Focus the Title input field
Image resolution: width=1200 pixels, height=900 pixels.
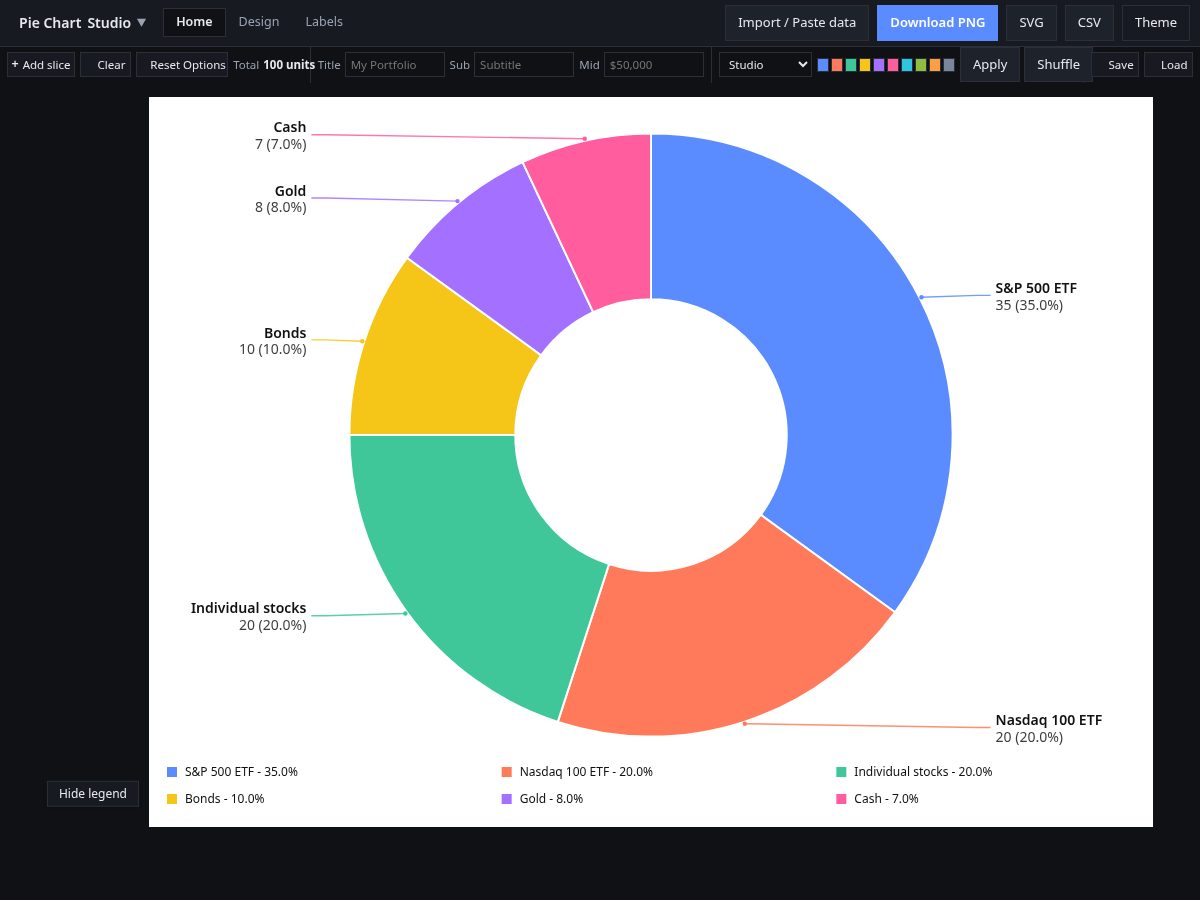395,65
